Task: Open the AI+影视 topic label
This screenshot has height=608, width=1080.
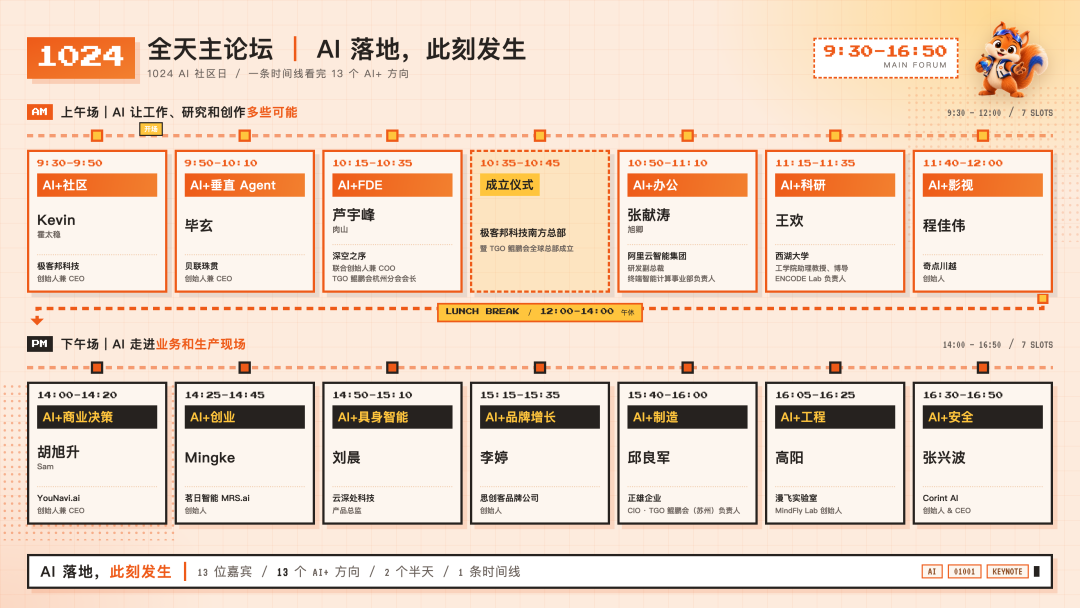Action: (x=983, y=185)
